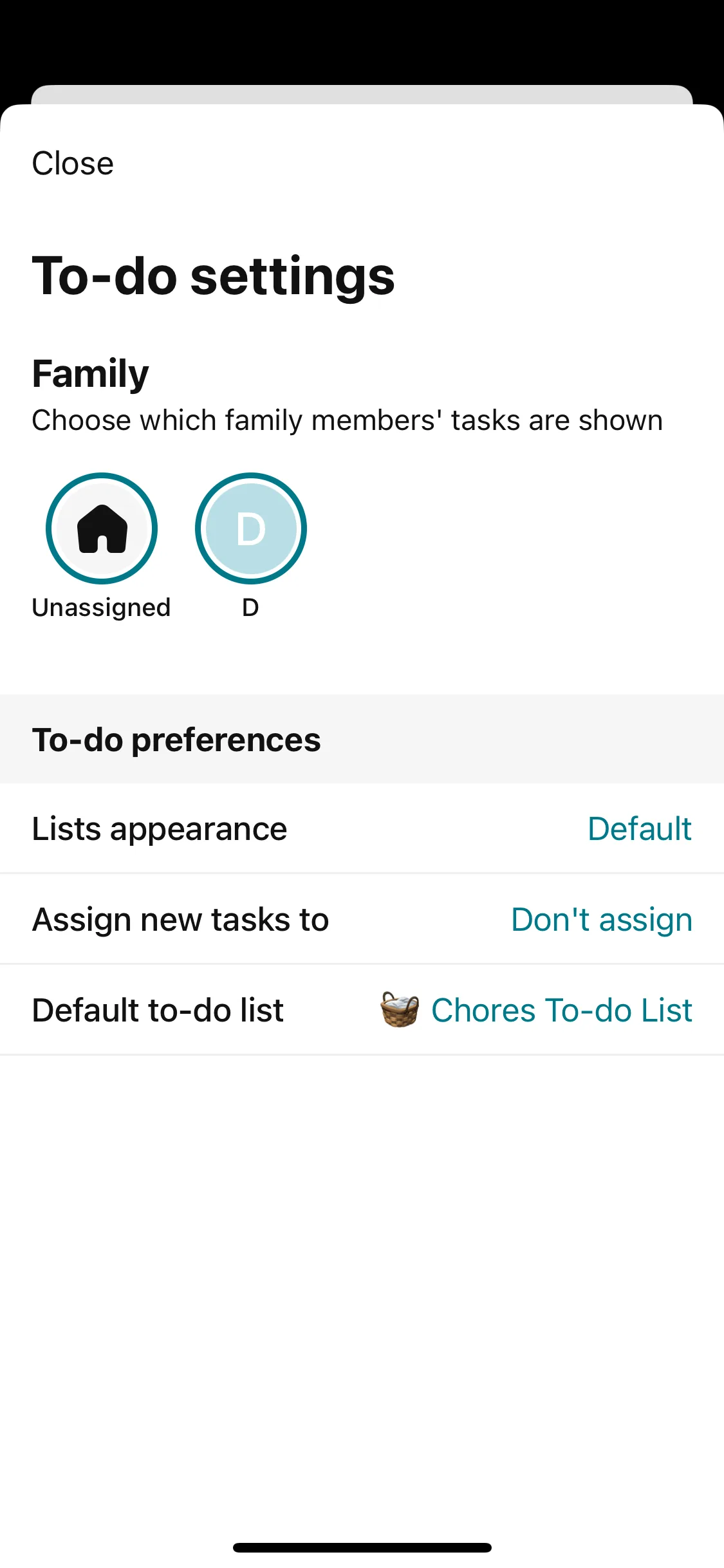Tap the Default to-do list label
Viewport: 724px width, 1568px height.
click(158, 1010)
